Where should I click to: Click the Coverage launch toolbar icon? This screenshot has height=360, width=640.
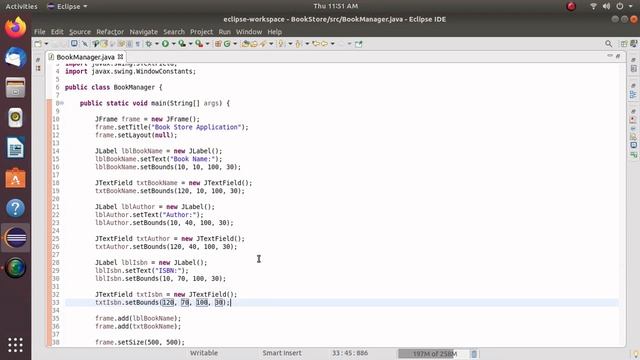tap(182, 44)
